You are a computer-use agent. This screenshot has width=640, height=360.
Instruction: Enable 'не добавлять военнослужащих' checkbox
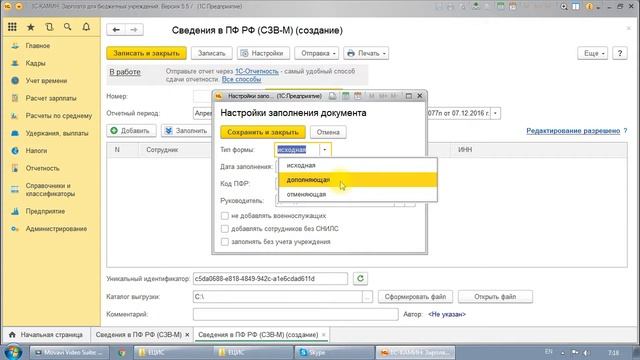click(x=224, y=216)
